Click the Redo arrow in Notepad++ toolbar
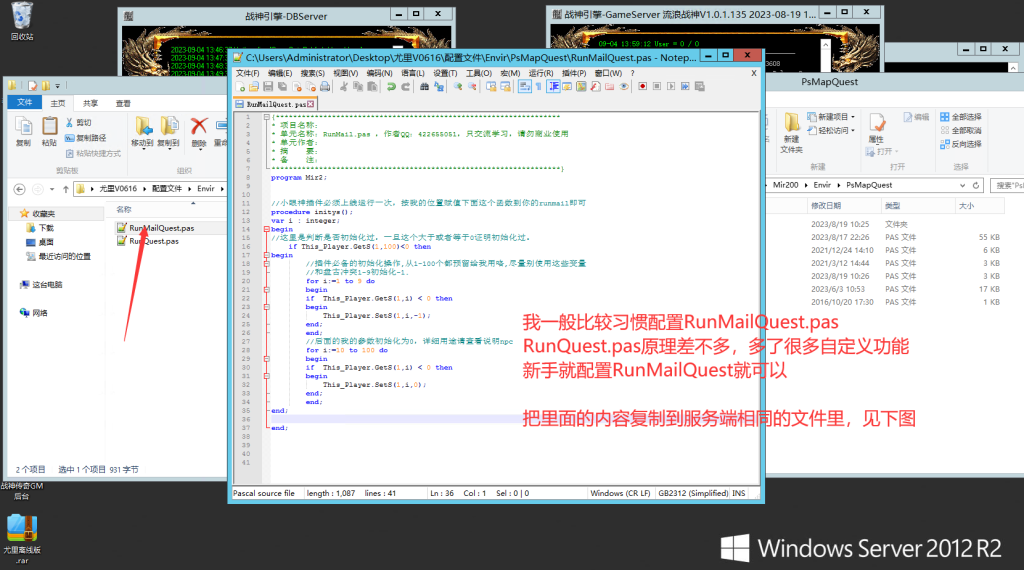1024x570 pixels. [406, 86]
